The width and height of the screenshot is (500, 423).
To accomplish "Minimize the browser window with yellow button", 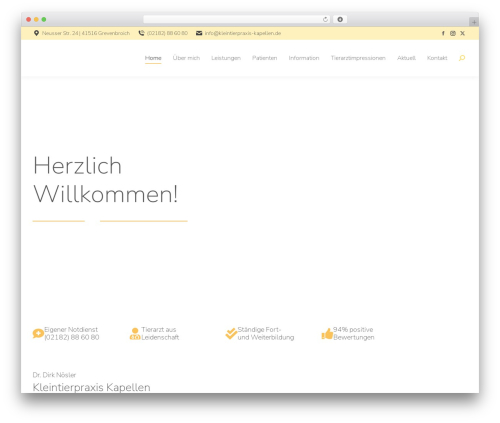I will click(36, 19).
